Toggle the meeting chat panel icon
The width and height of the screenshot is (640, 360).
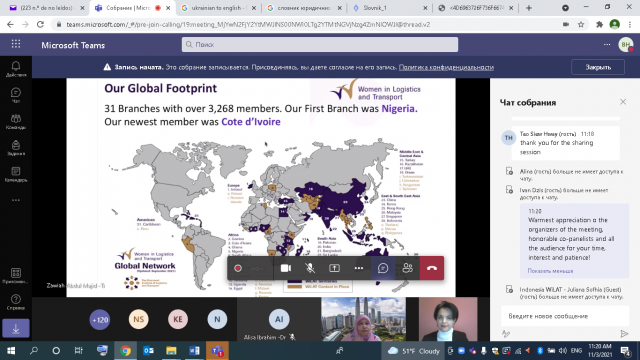click(x=383, y=268)
